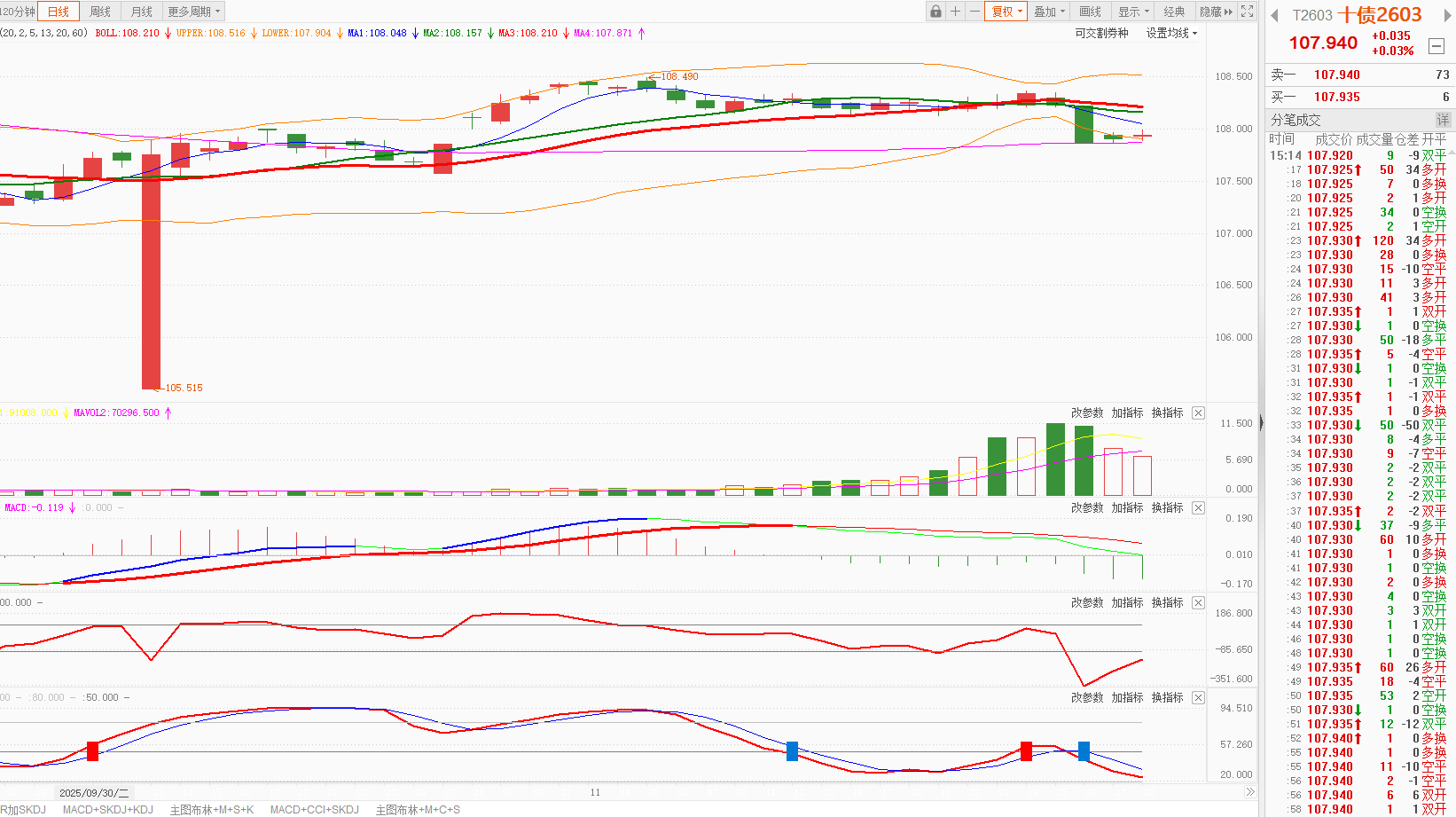
Task: Switch to 周线 weekly period
Action: point(100,12)
